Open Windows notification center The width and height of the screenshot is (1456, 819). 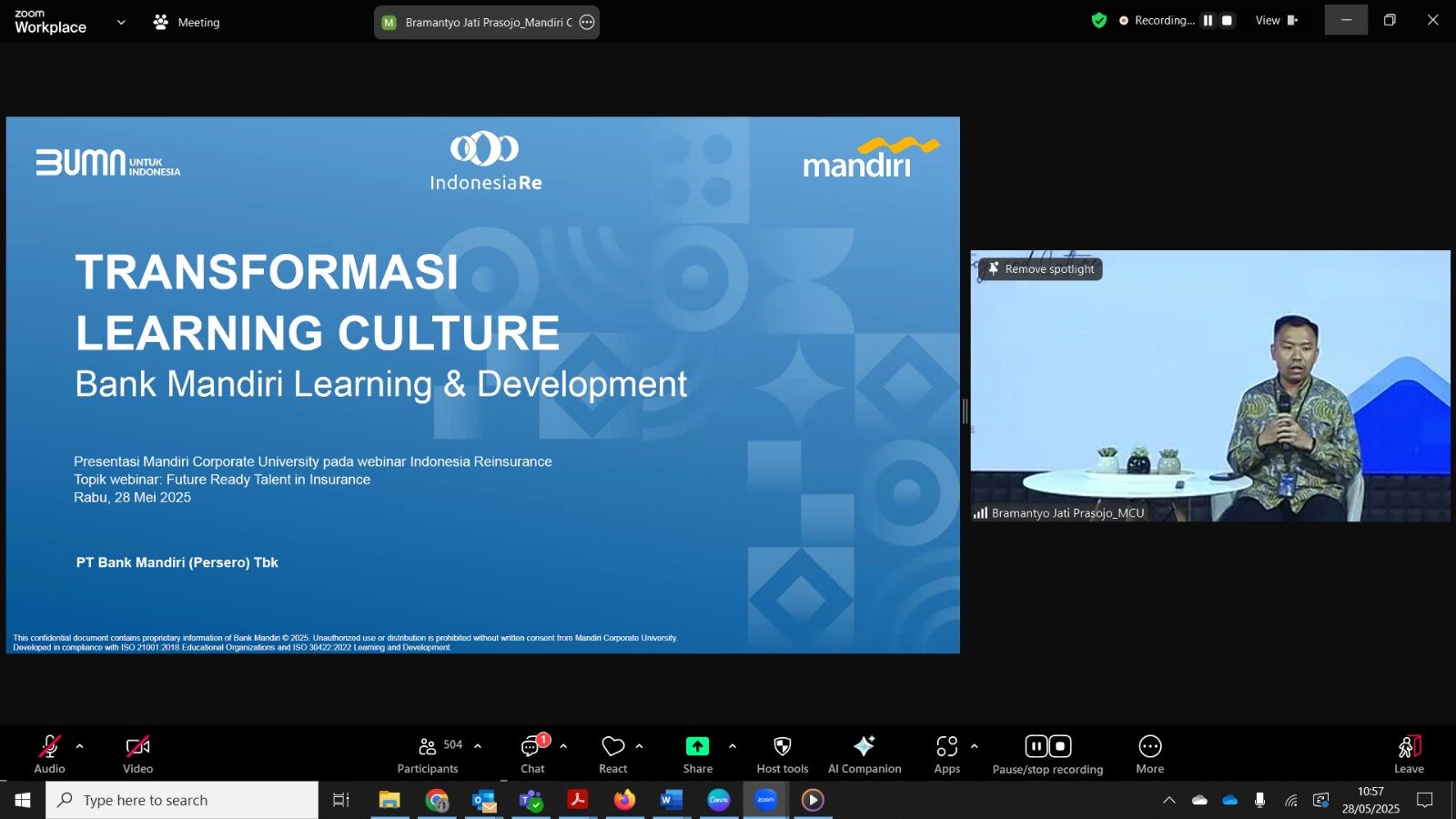click(x=1425, y=800)
